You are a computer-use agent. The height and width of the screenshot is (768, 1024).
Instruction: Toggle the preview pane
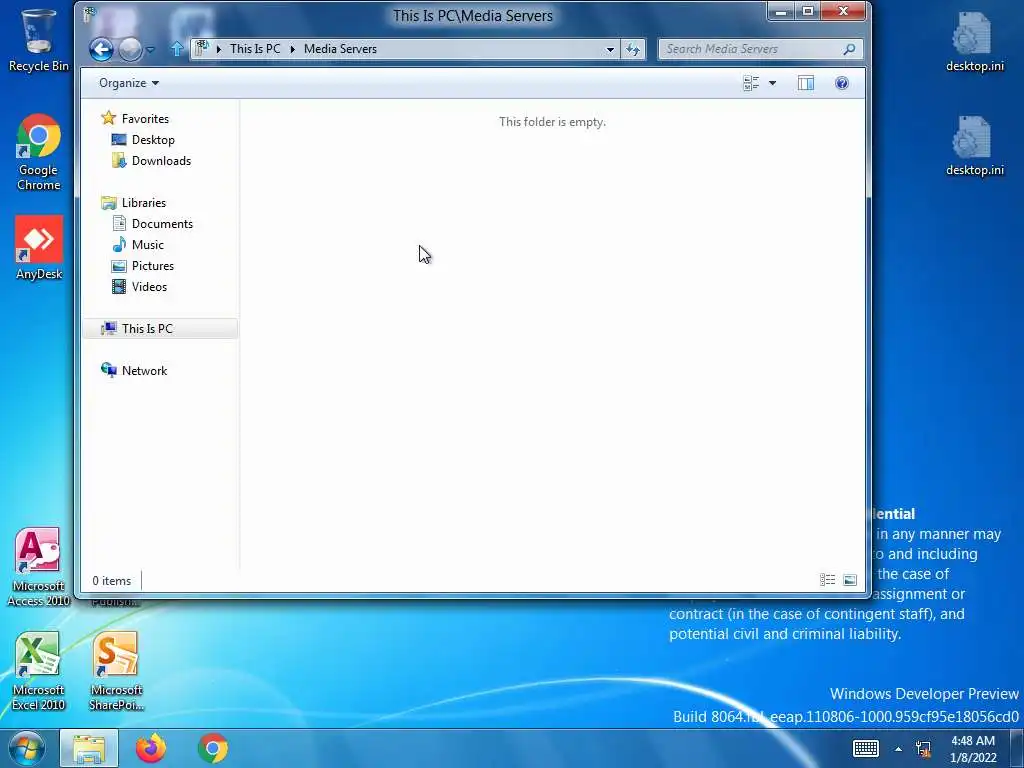(806, 83)
